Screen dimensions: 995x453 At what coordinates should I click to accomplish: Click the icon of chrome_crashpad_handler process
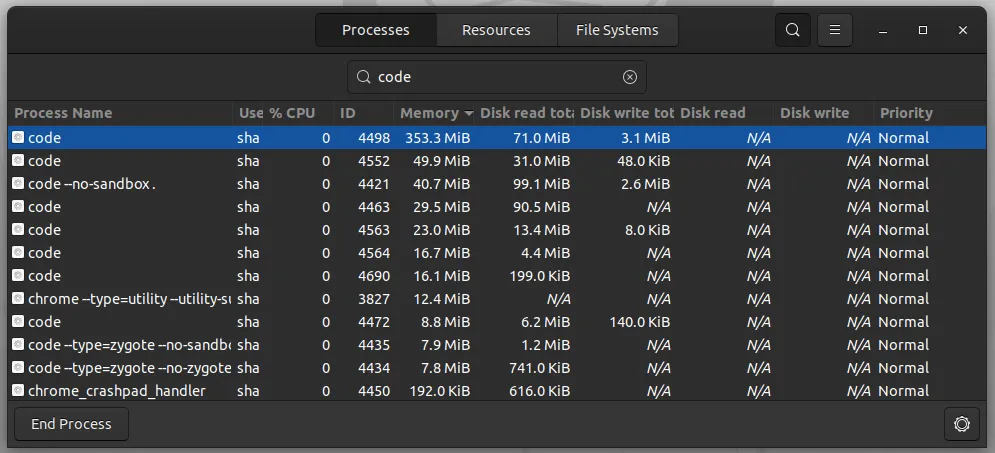(18, 390)
